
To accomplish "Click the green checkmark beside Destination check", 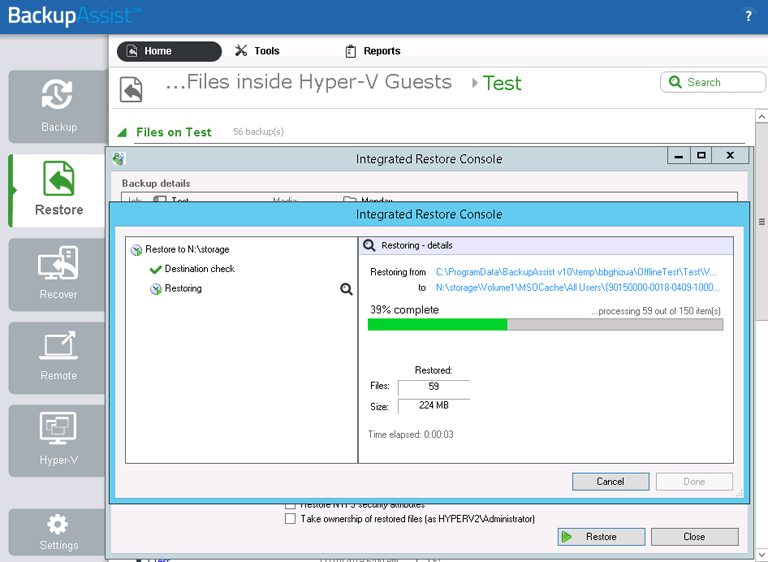I will (156, 269).
